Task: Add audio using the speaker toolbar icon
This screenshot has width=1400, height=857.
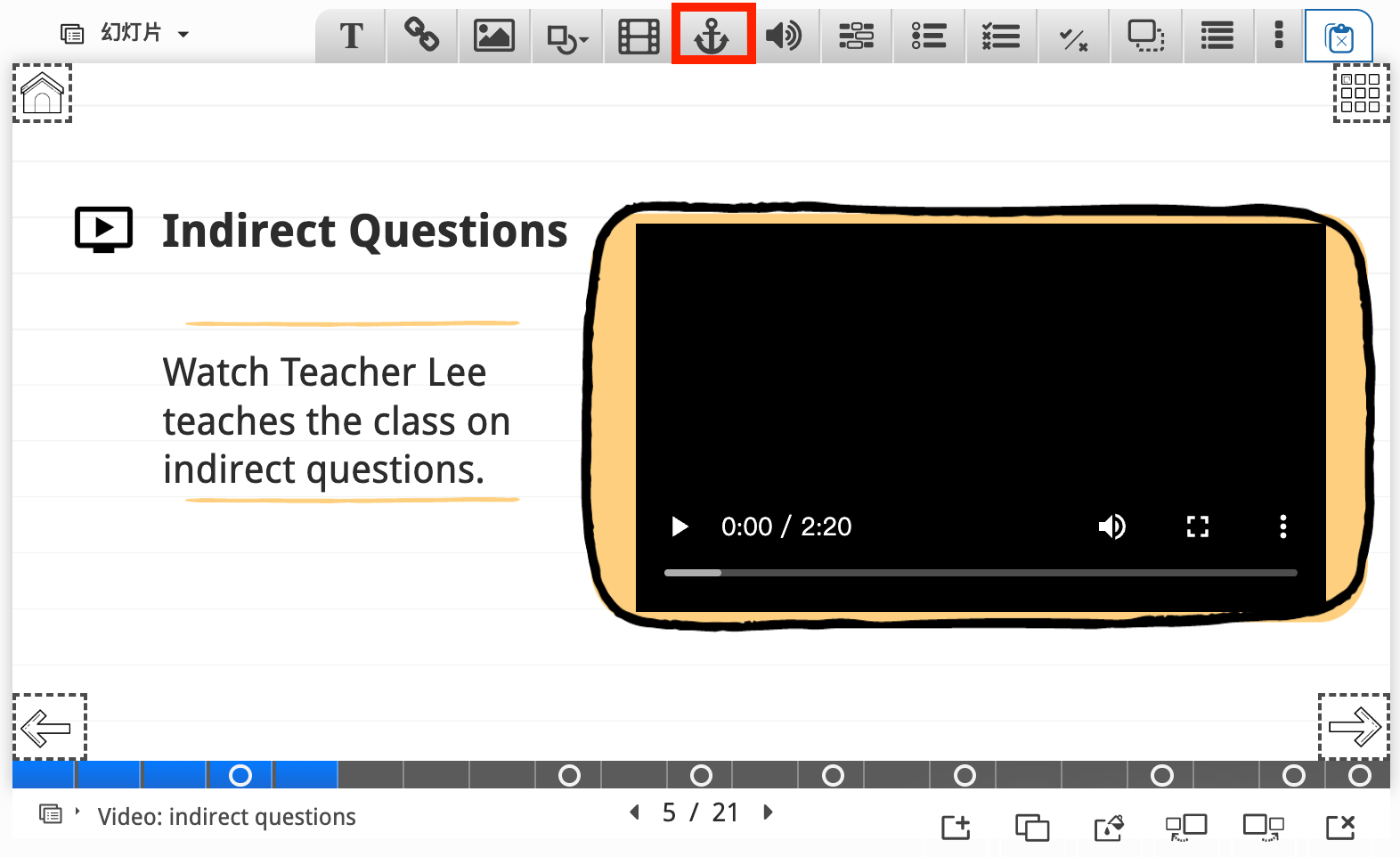Action: 784,36
